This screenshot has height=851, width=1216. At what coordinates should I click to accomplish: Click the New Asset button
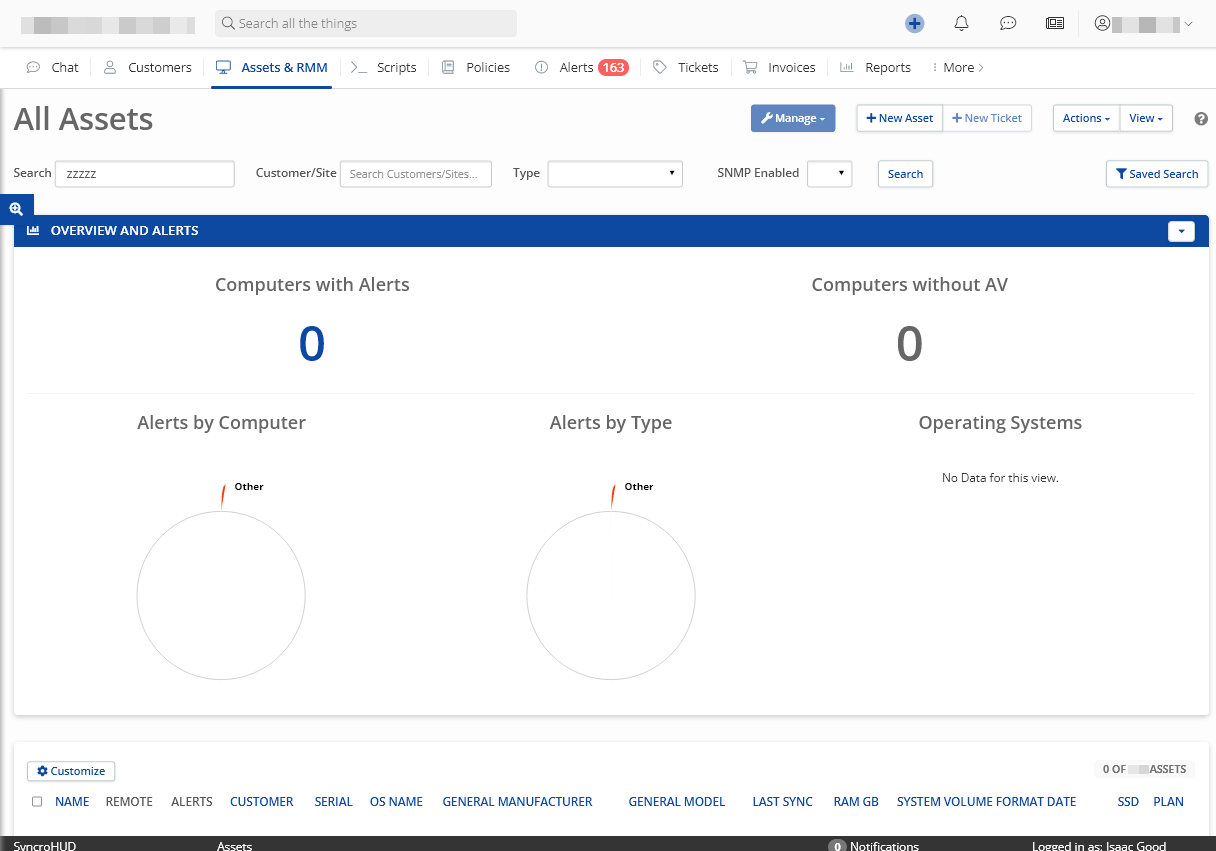pyautogui.click(x=899, y=118)
